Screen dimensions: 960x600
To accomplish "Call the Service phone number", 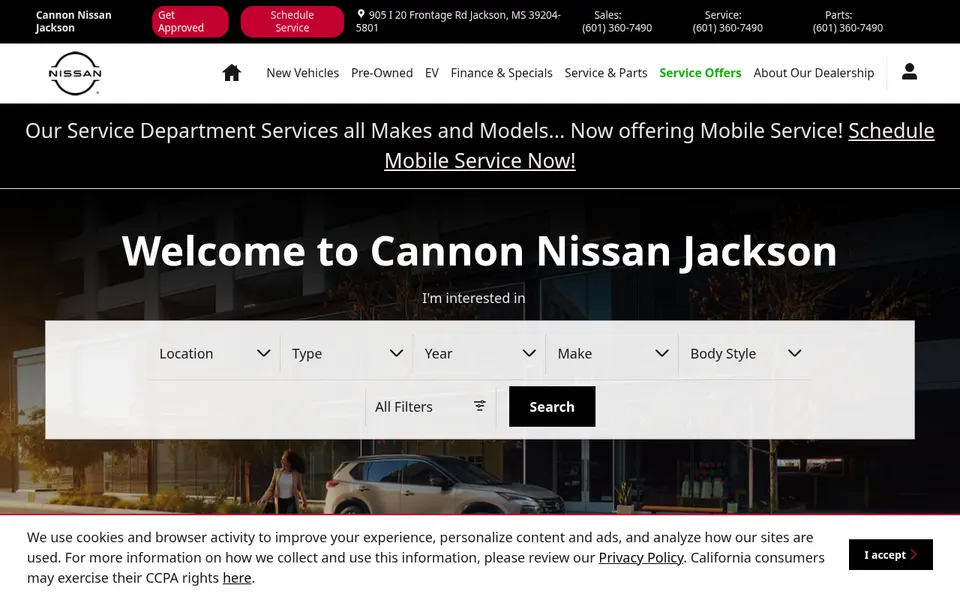I will click(x=727, y=28).
